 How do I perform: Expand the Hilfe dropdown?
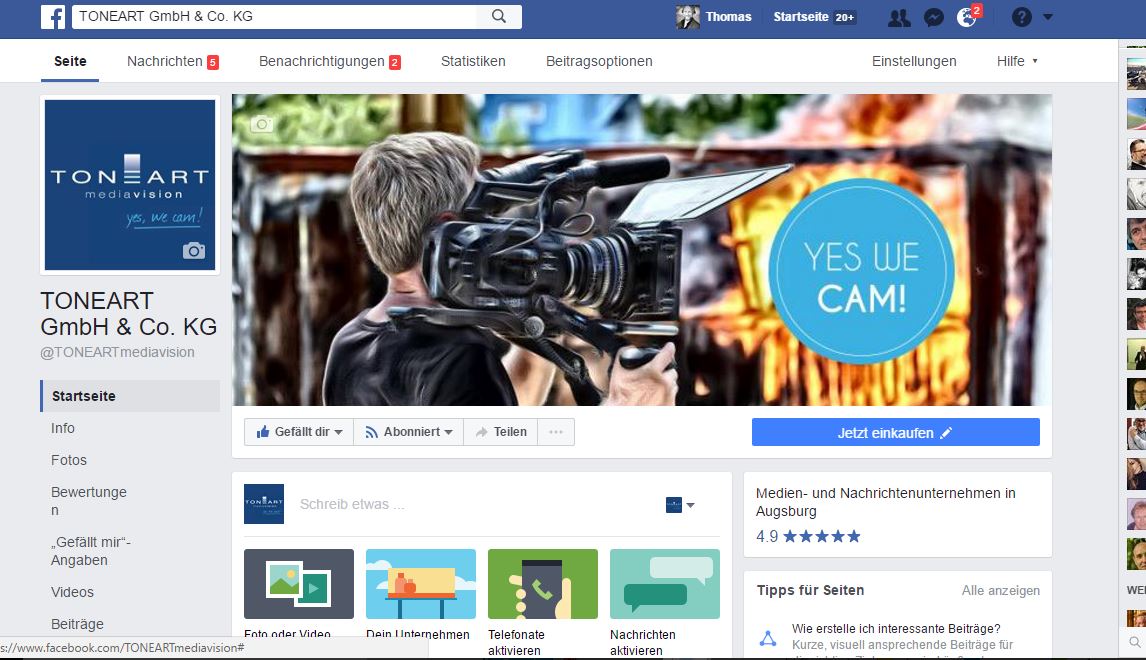(1017, 61)
